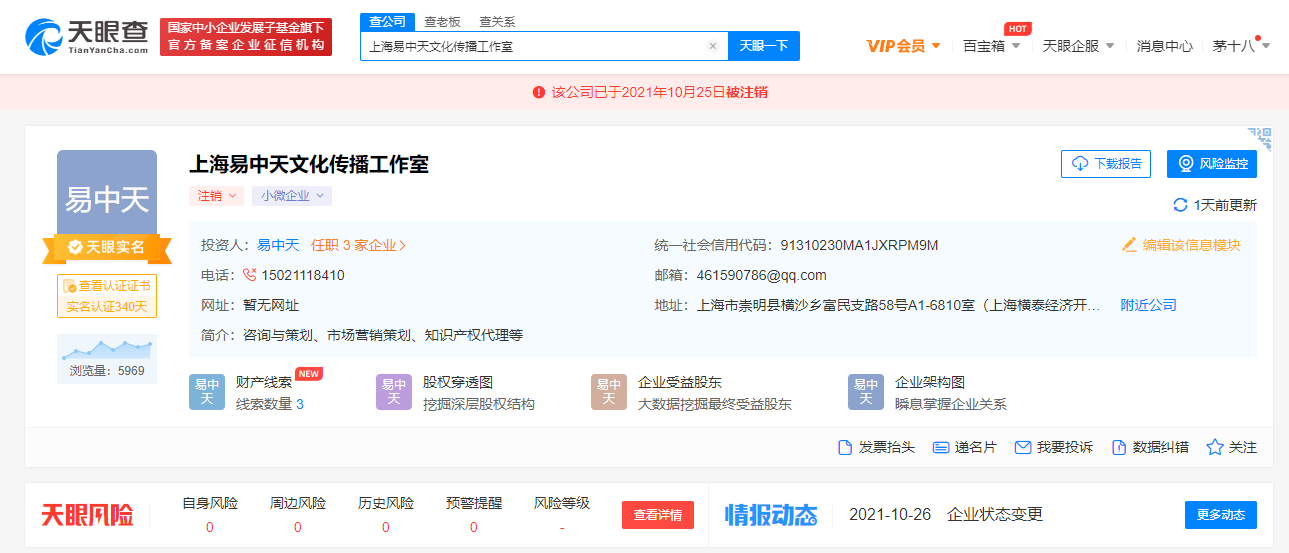Click the 下载报告 button

(x=1106, y=164)
